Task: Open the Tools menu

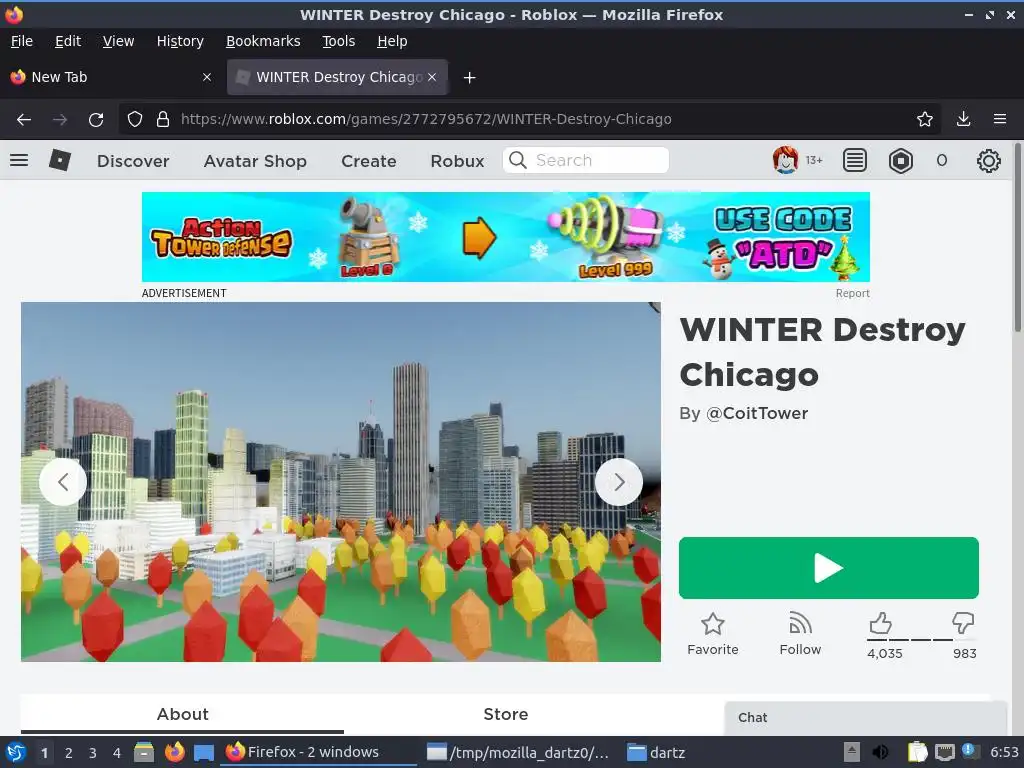Action: [x=338, y=41]
